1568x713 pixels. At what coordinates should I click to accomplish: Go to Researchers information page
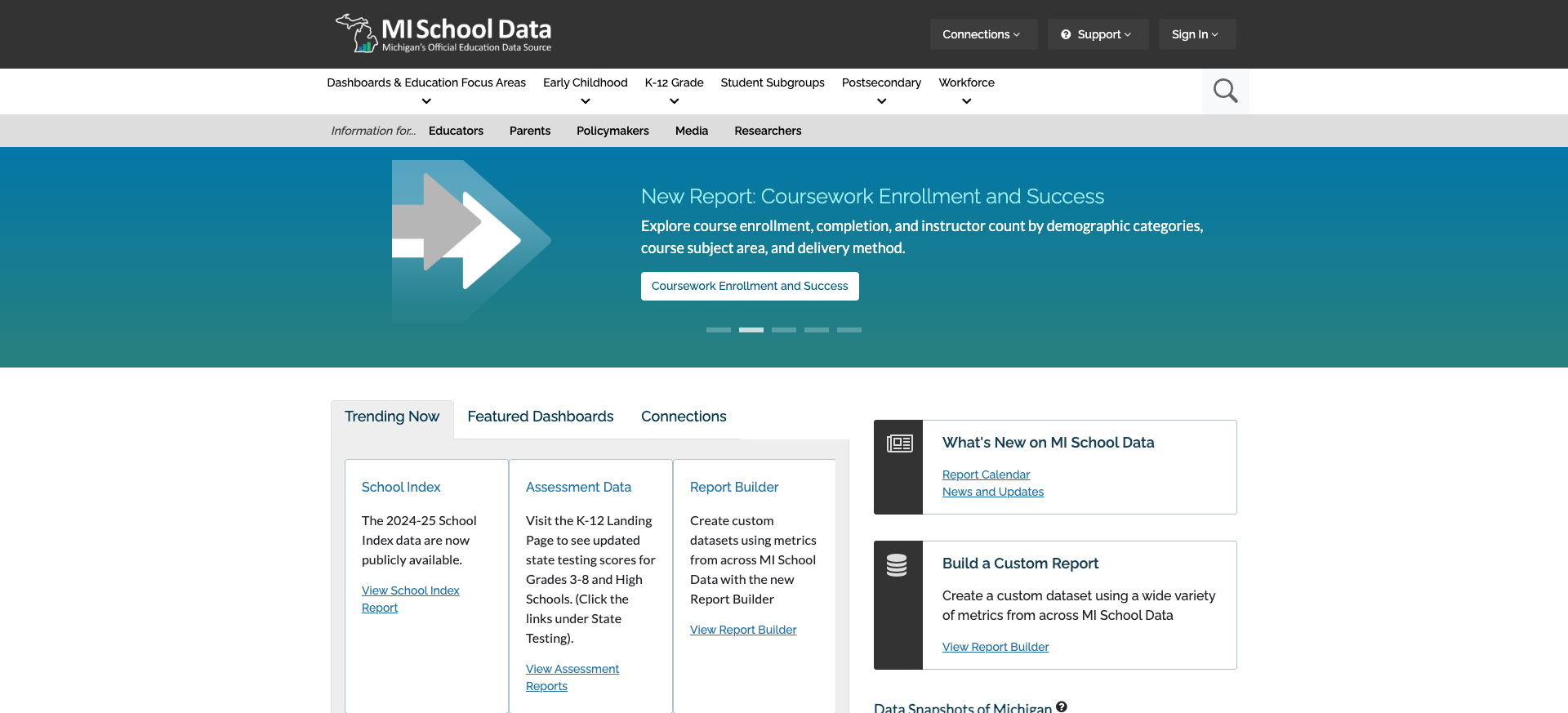click(768, 131)
